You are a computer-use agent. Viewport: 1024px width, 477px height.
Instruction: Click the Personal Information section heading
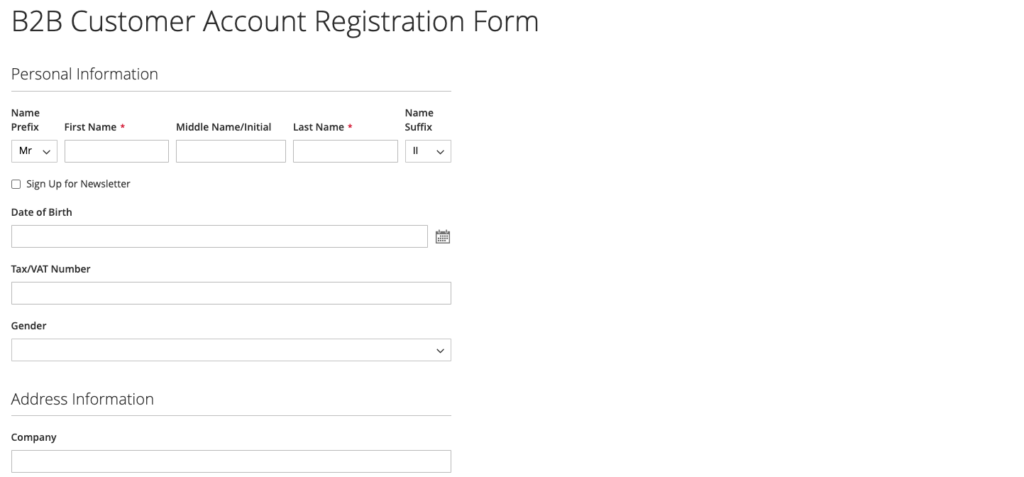pyautogui.click(x=84, y=74)
